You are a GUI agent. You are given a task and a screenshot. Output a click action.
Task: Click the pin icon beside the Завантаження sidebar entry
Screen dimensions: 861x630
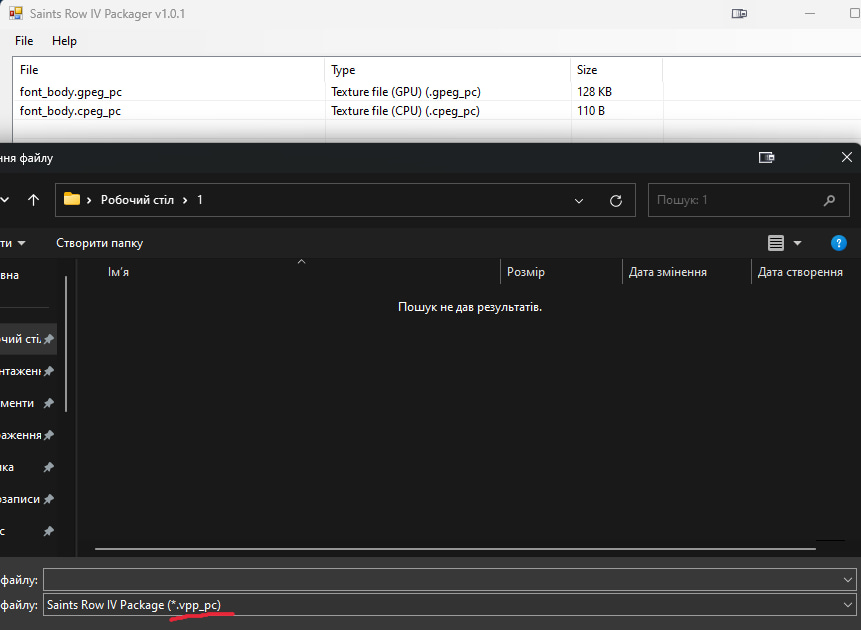tap(48, 371)
